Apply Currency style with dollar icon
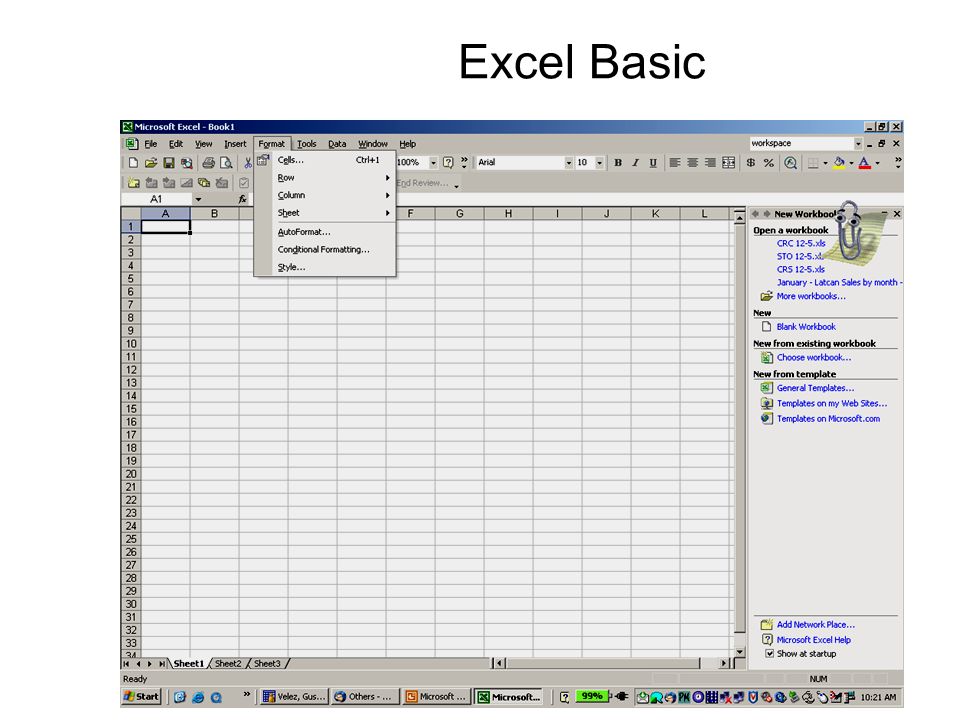960x720 pixels. (751, 163)
